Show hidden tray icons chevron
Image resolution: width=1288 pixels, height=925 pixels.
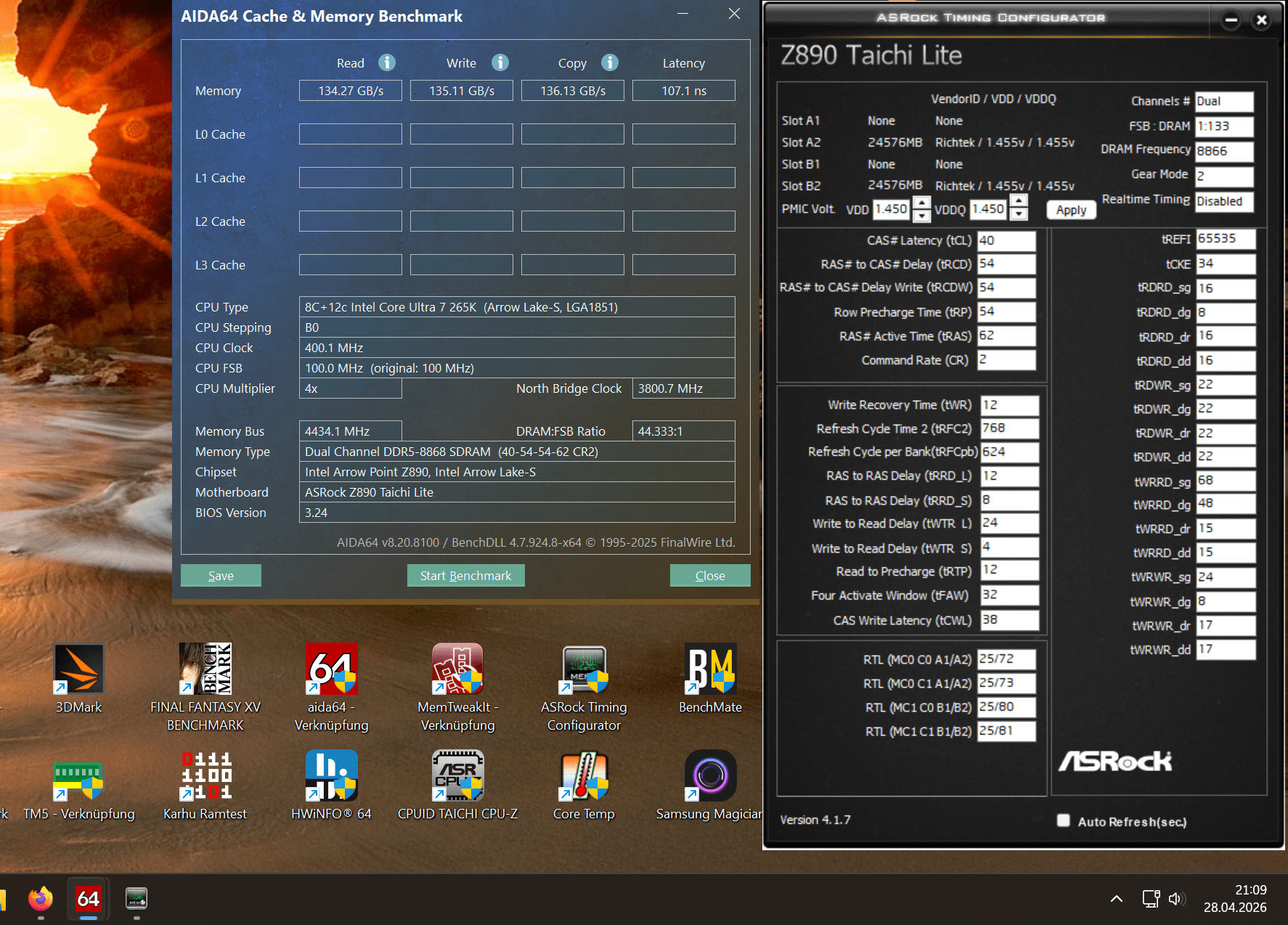pos(1117,899)
